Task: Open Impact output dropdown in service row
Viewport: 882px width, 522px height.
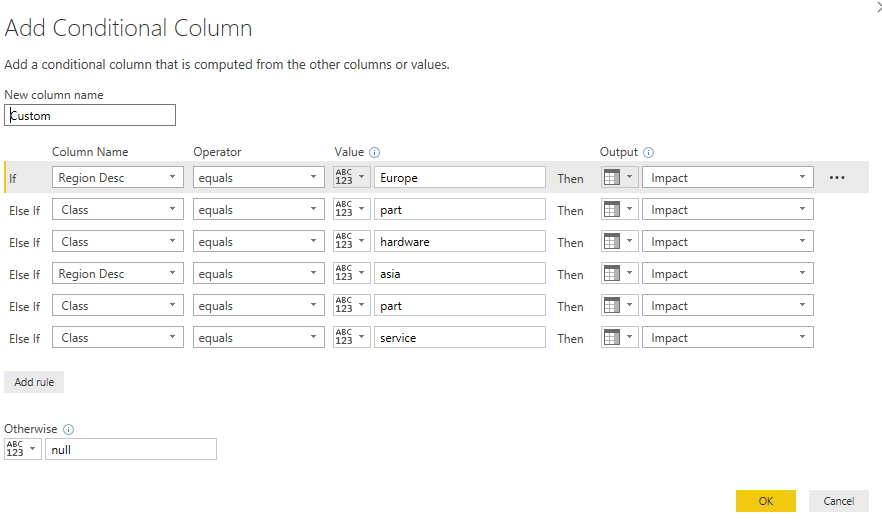Action: [728, 338]
